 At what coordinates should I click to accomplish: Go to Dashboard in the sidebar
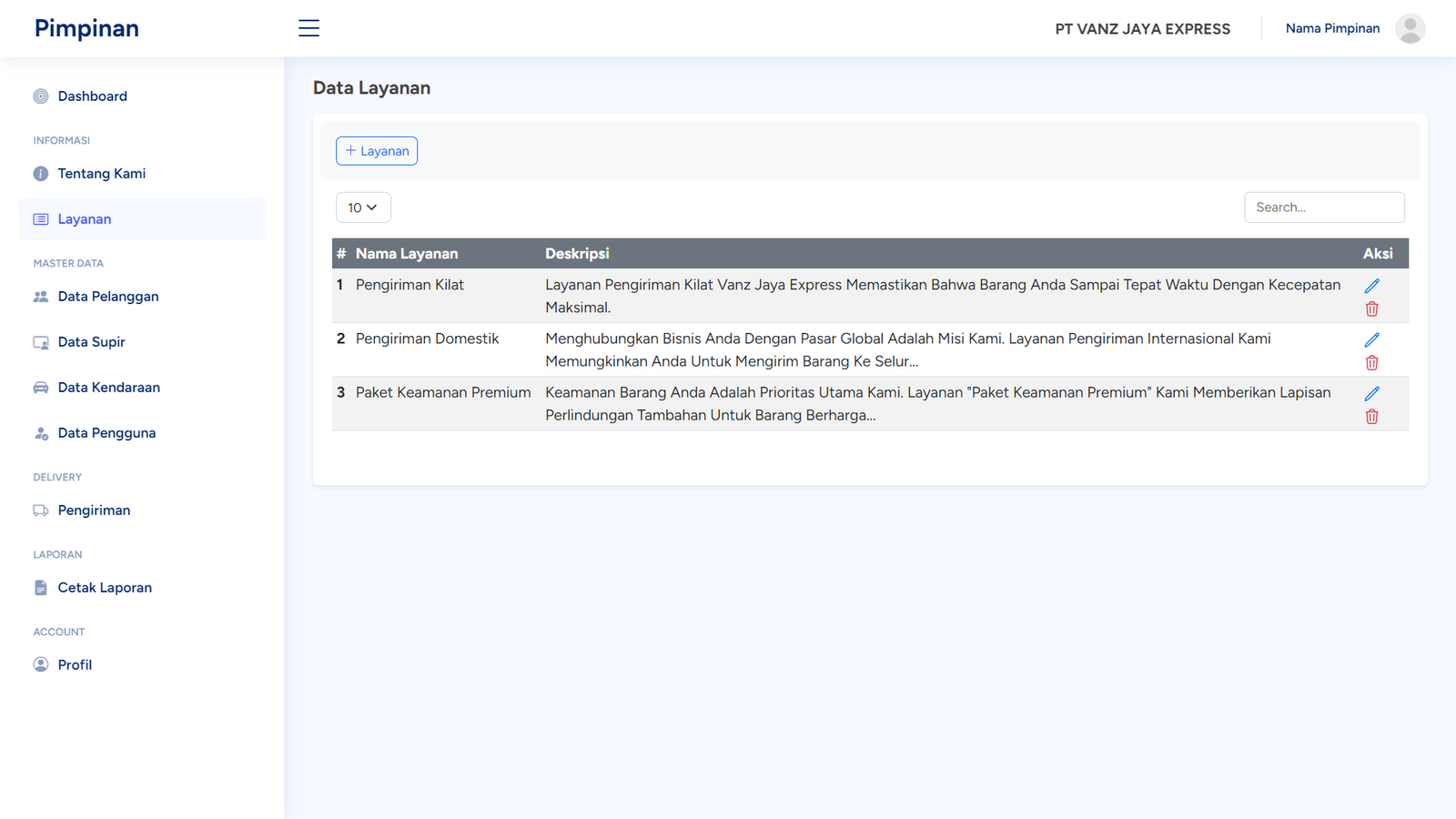pos(92,96)
